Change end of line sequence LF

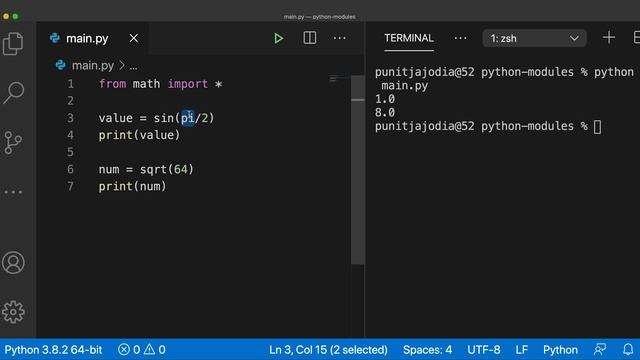click(x=521, y=350)
